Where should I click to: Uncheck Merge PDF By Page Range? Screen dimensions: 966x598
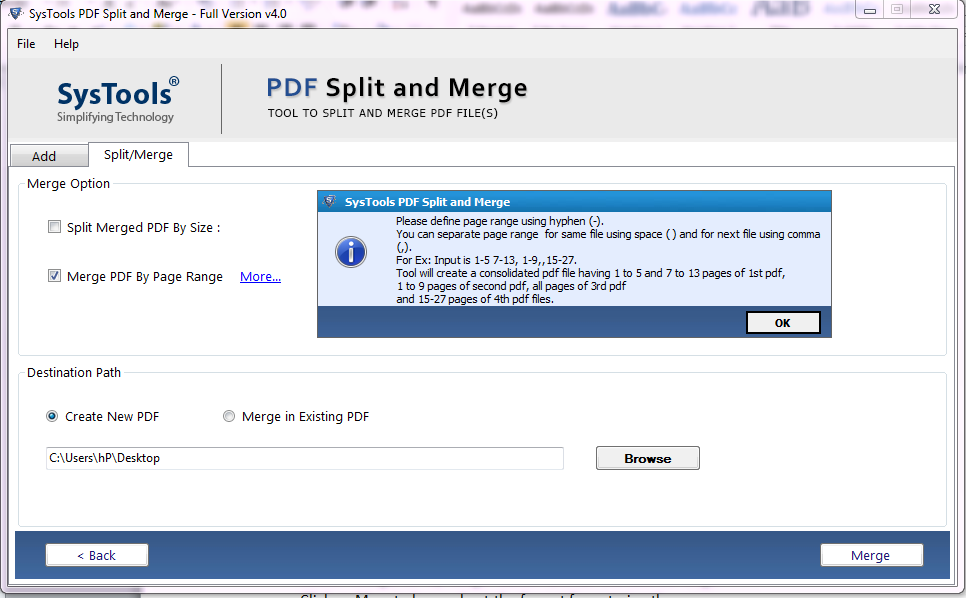point(55,275)
